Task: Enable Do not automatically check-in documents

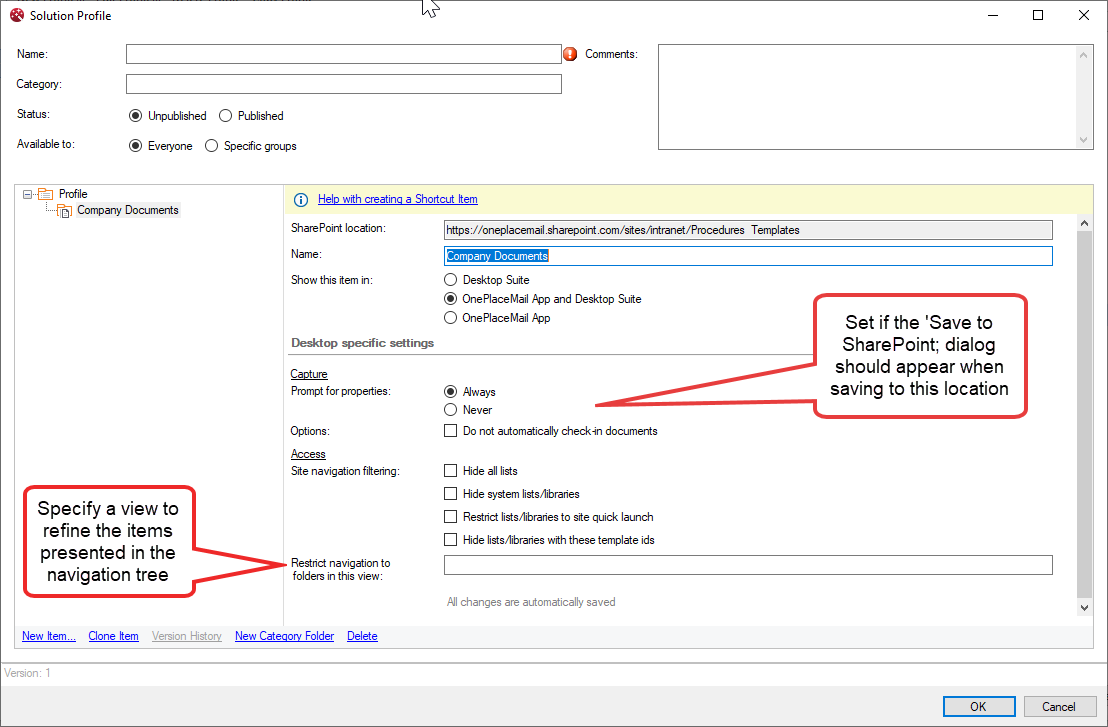Action: pos(451,432)
